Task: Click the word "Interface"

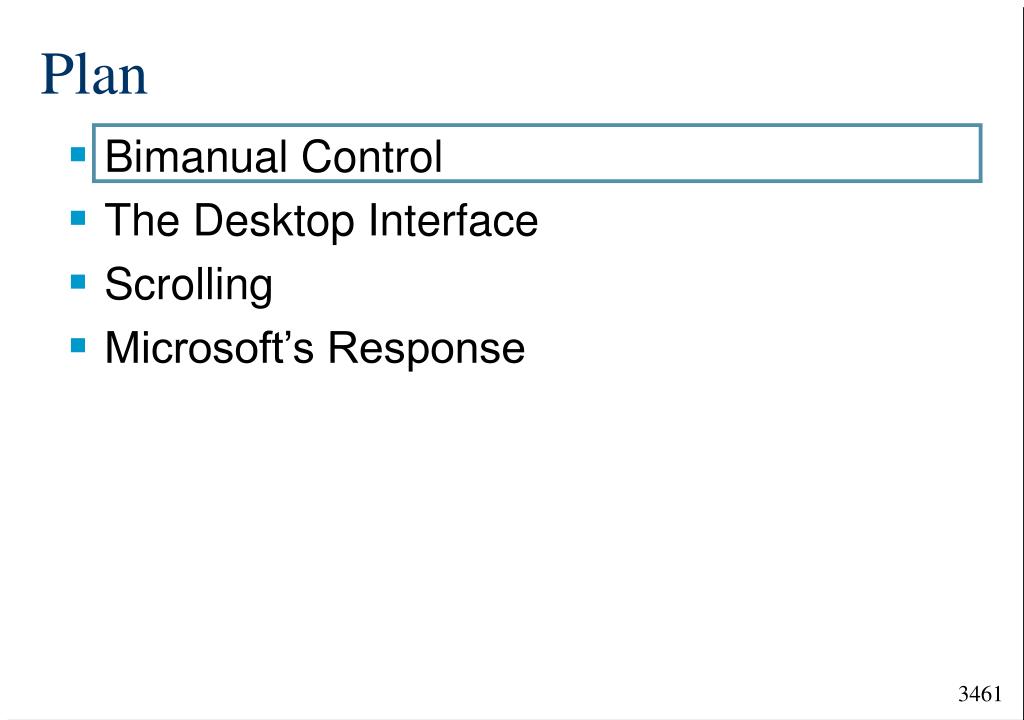Action: pyautogui.click(x=453, y=220)
